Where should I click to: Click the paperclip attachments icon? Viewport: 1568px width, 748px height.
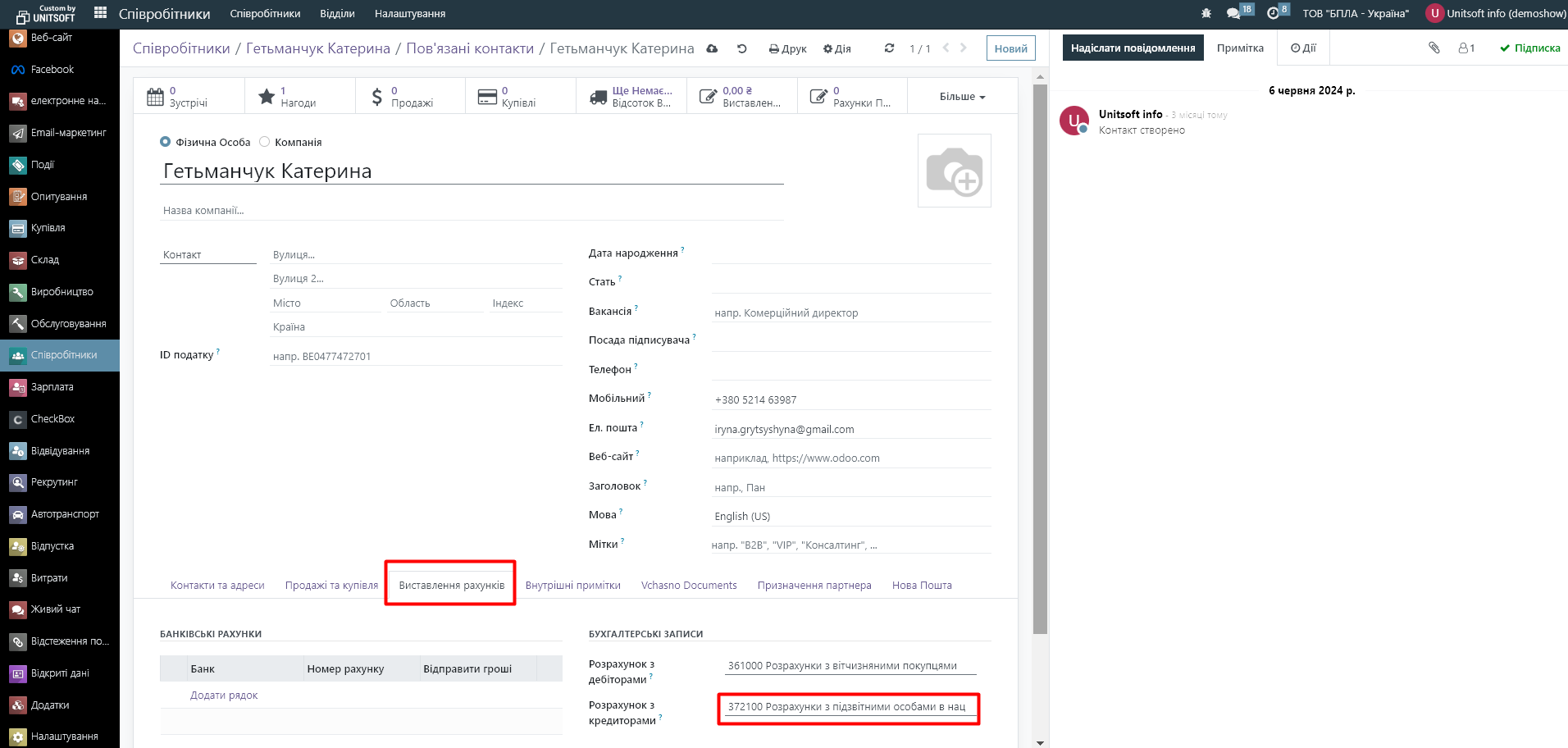1434,48
